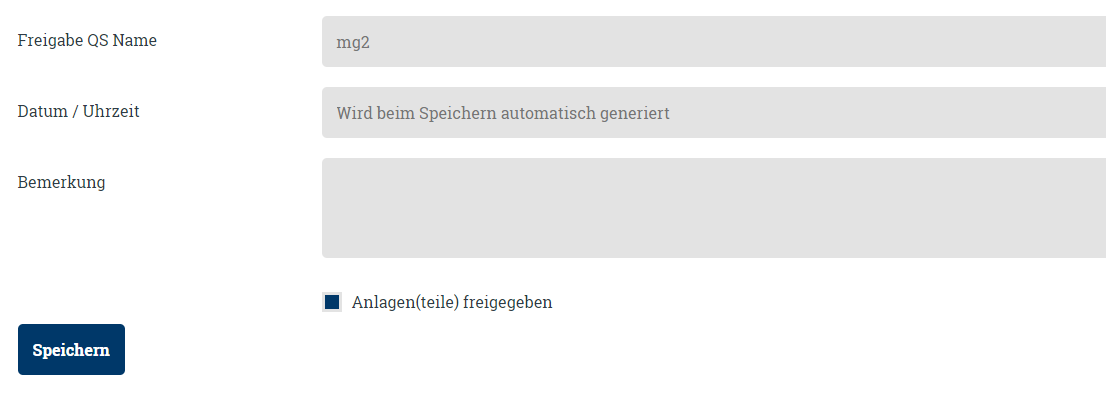Select the Datum / Uhrzeit field
The height and width of the screenshot is (395, 1106).
[714, 112]
